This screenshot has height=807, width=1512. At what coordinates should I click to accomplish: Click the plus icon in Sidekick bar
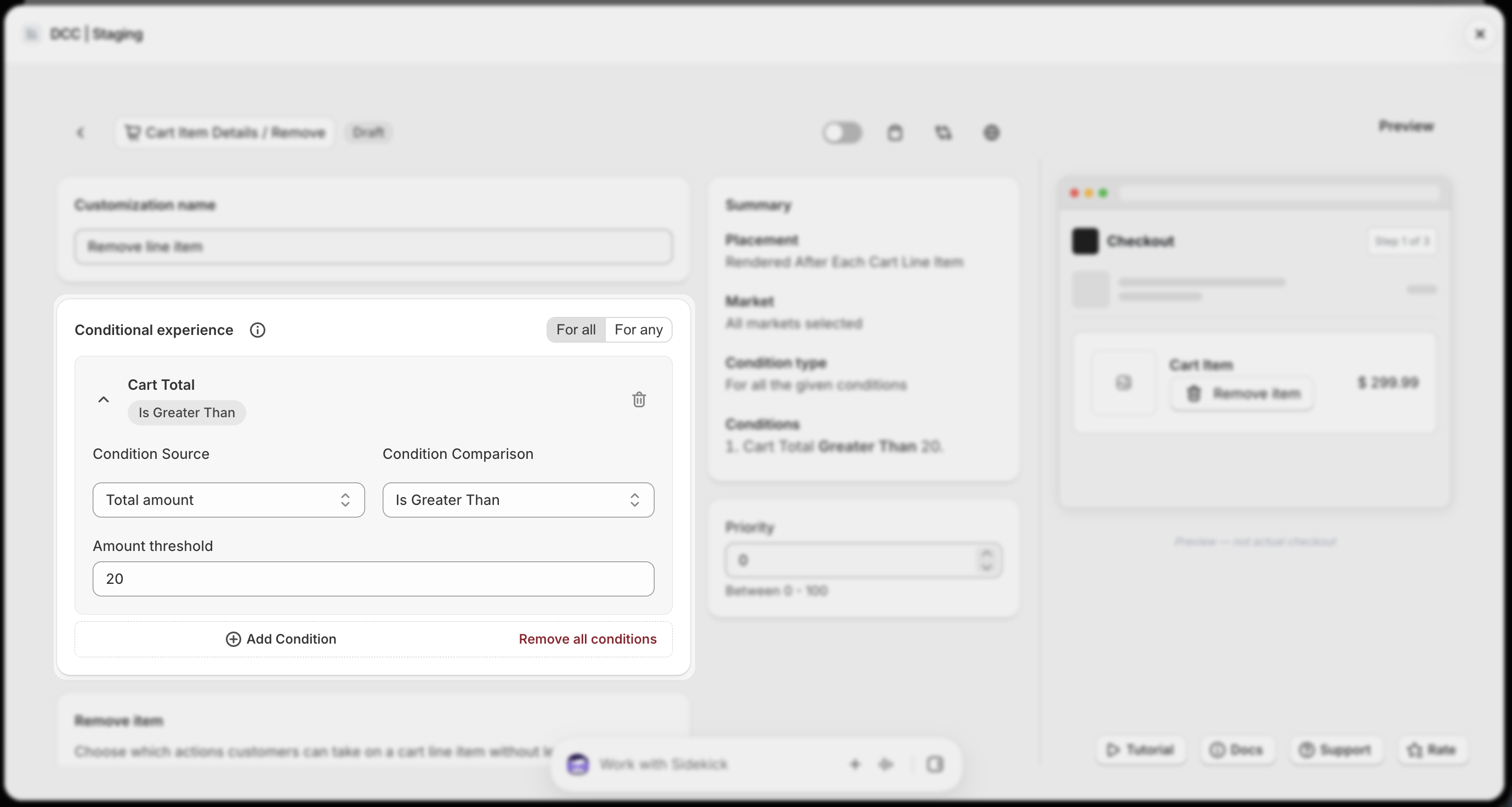855,764
